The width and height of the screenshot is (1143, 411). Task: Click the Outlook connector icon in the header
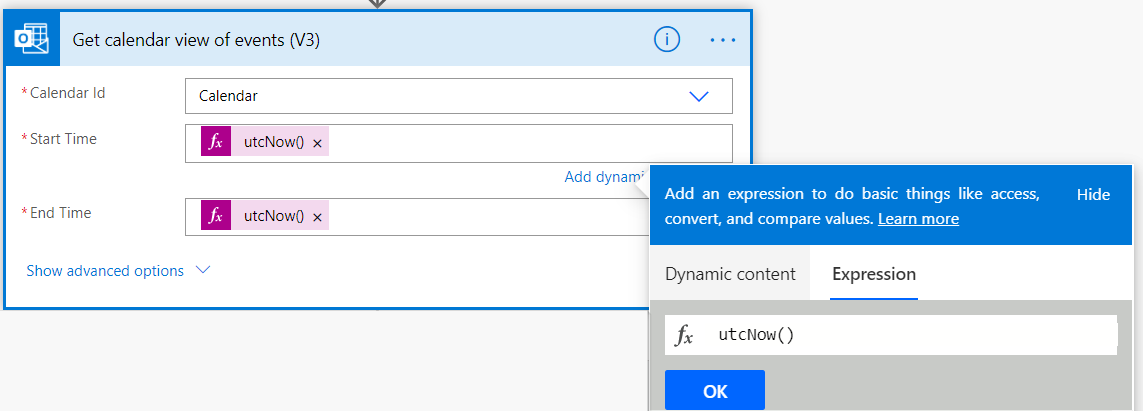(33, 40)
